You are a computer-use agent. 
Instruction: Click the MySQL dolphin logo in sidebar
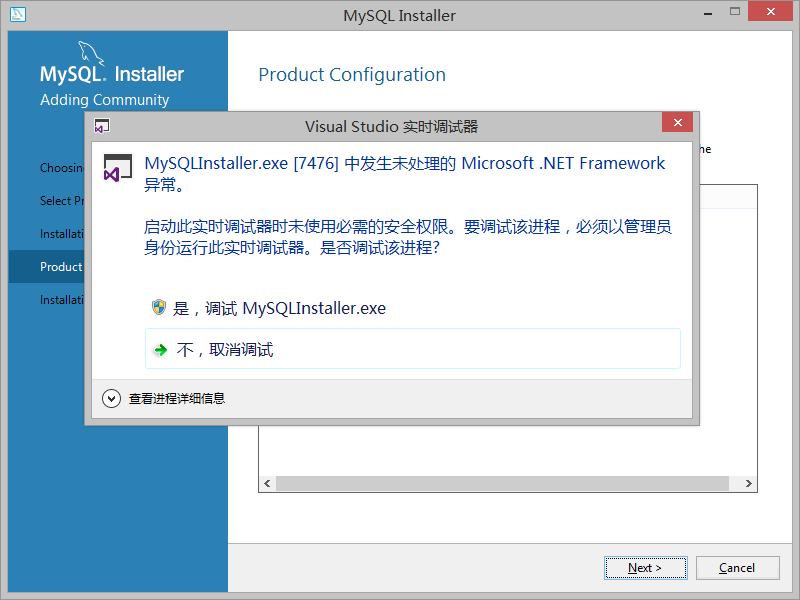pyautogui.click(x=91, y=54)
